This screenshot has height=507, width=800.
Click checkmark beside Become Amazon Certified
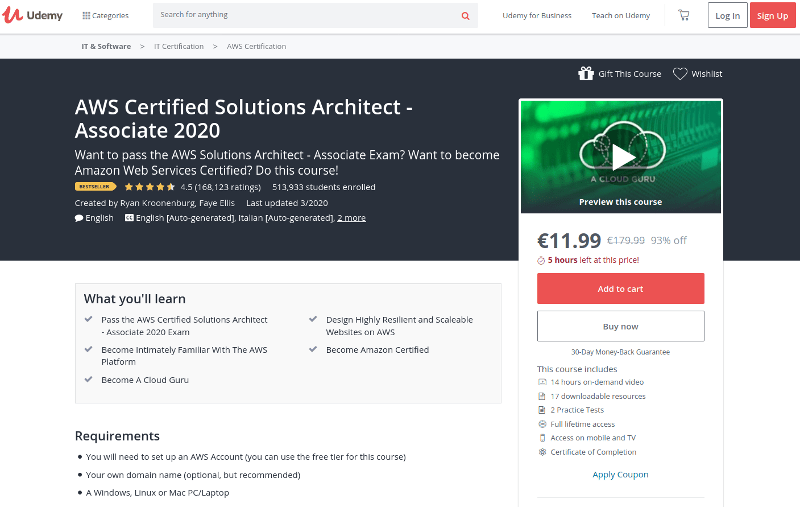click(x=313, y=349)
